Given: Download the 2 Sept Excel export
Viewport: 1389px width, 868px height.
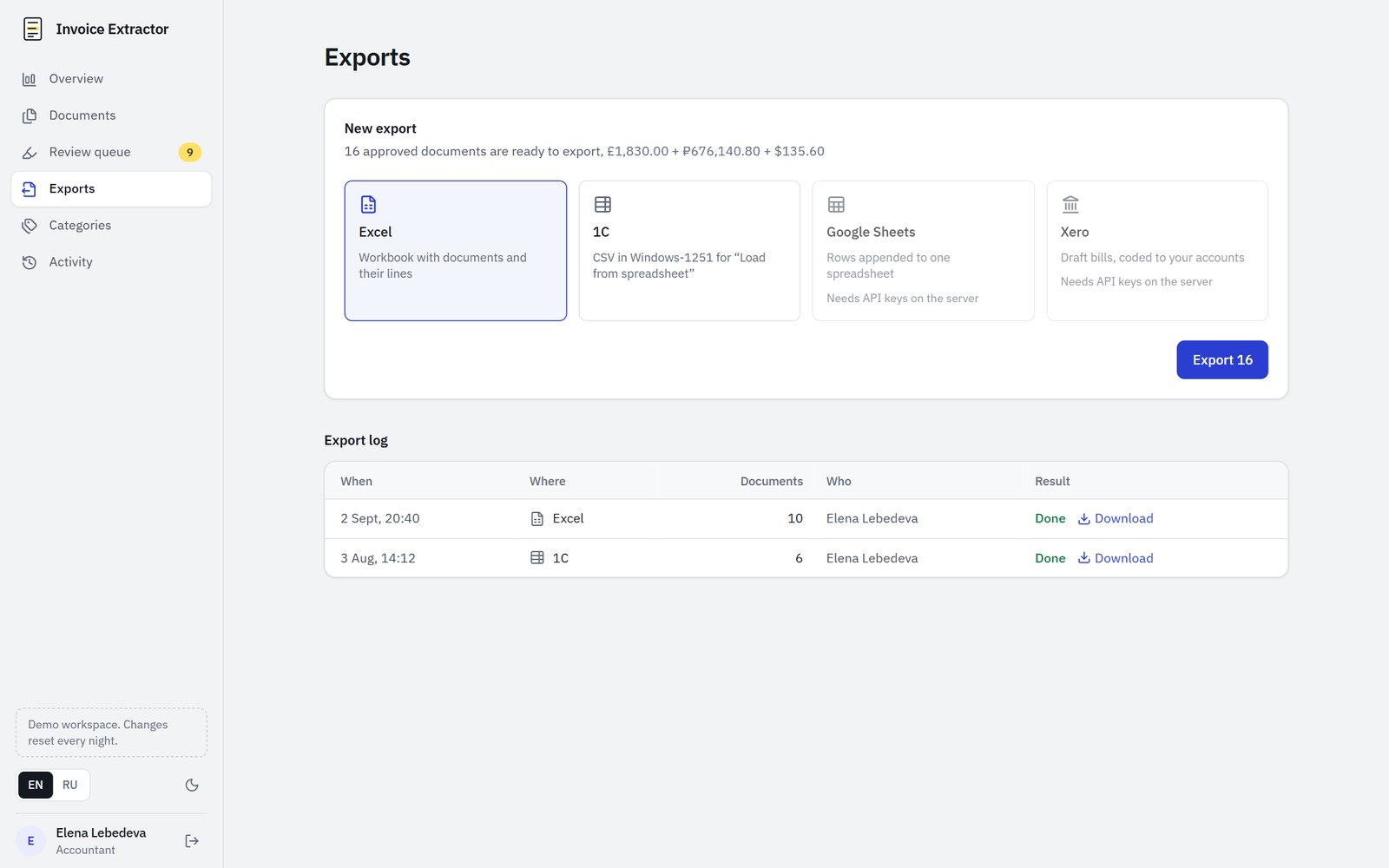Looking at the screenshot, I should (1116, 519).
